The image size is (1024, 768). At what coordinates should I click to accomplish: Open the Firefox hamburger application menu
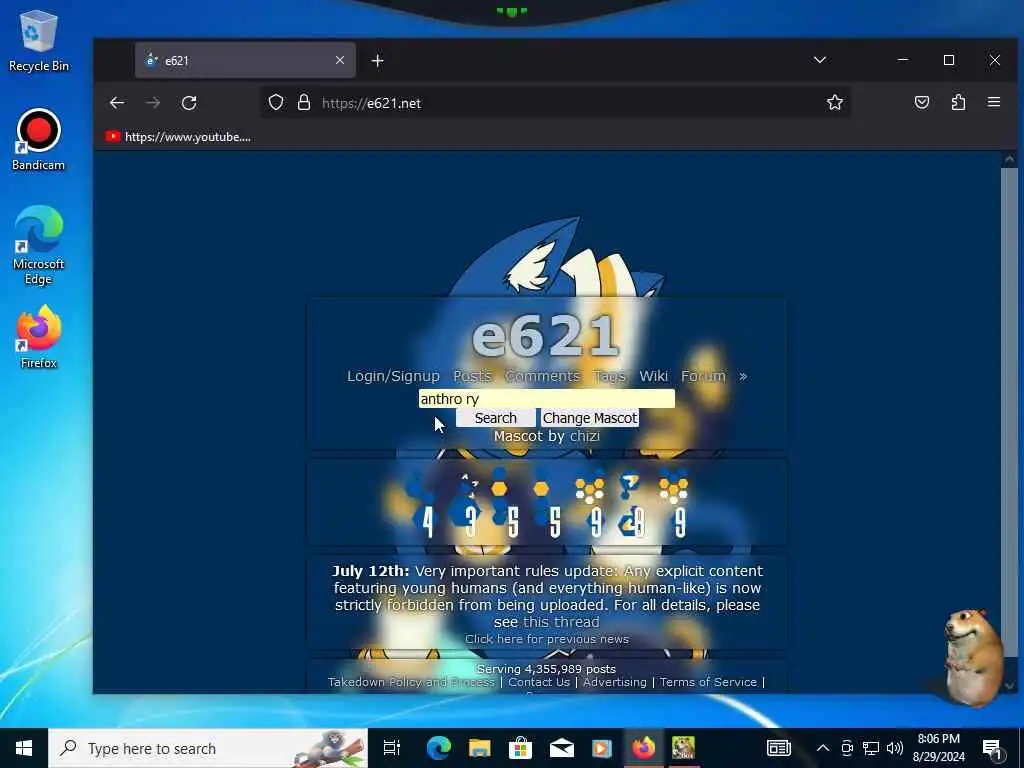point(994,102)
